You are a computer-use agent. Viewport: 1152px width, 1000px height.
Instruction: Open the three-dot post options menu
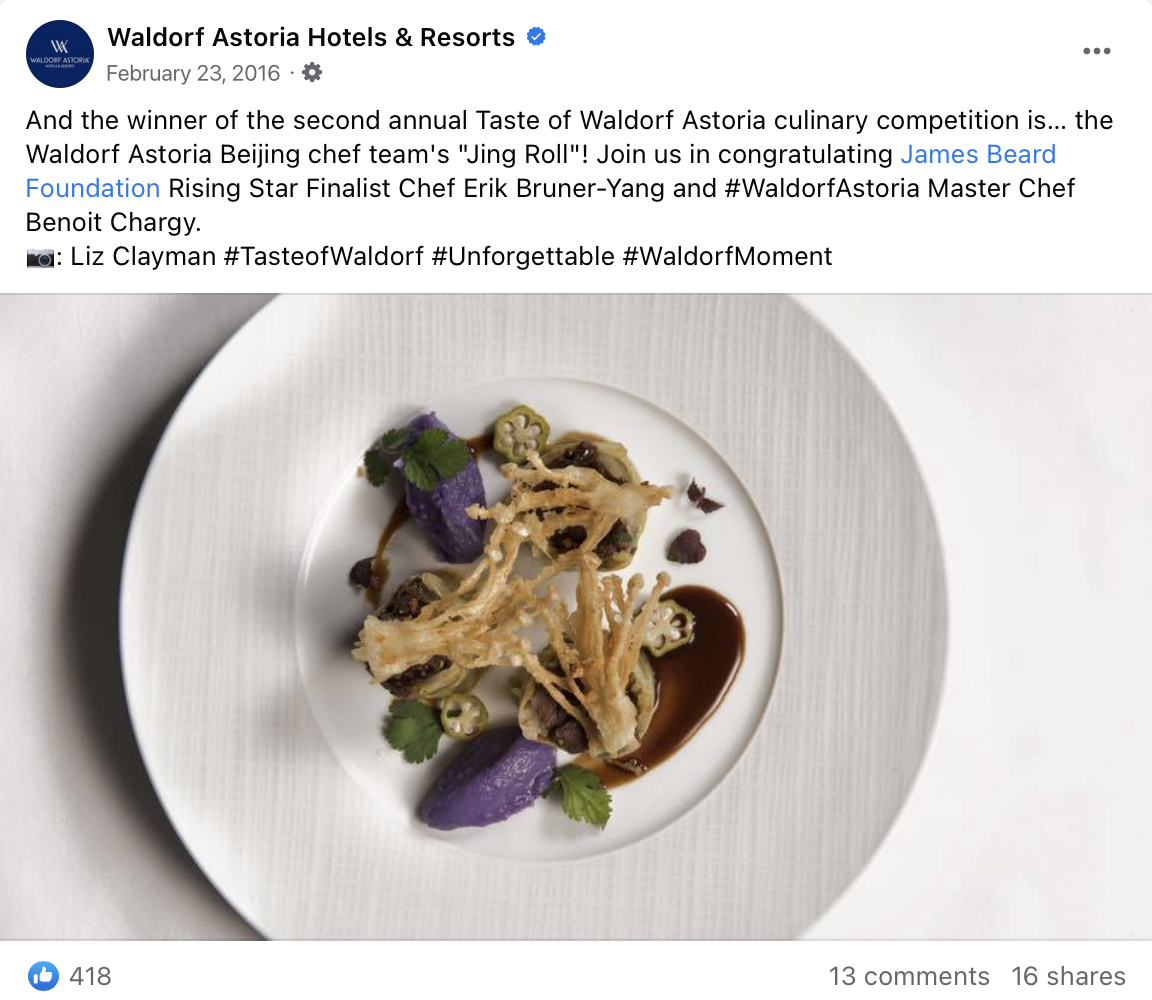pos(1096,51)
